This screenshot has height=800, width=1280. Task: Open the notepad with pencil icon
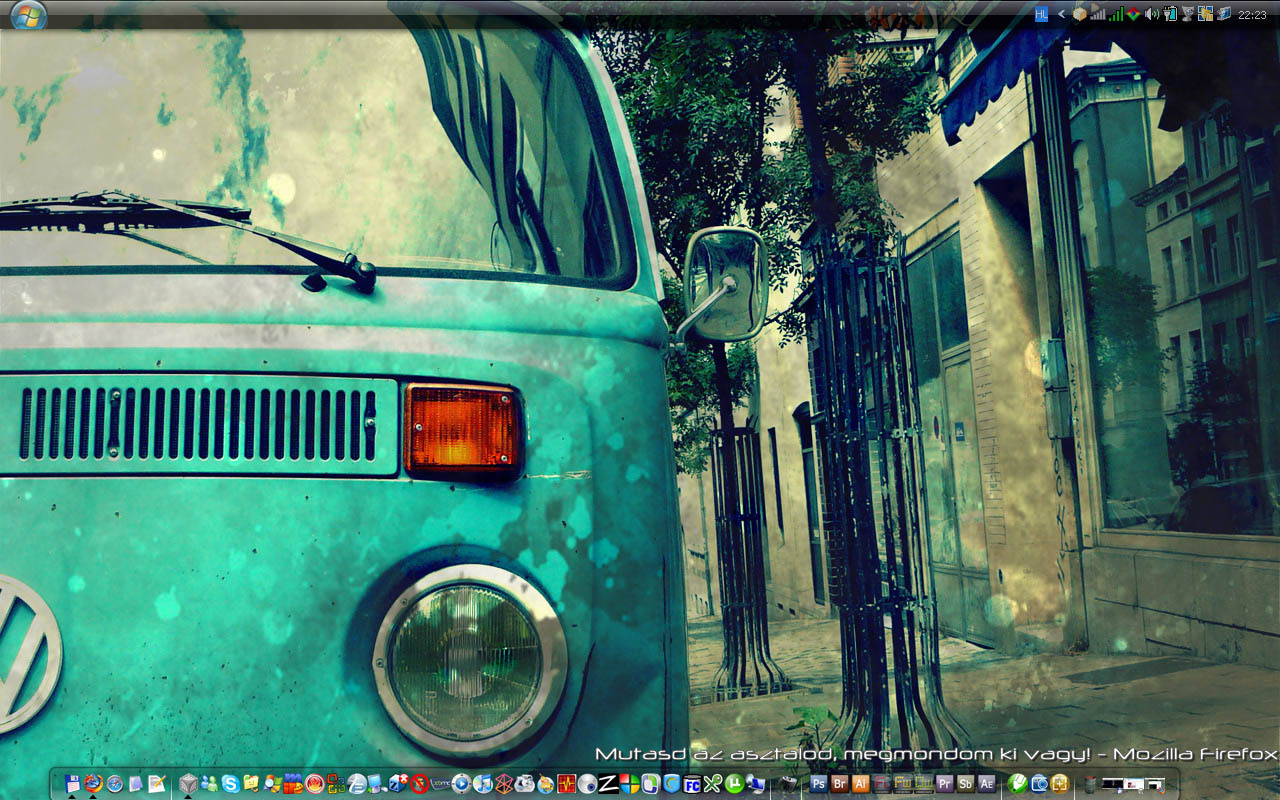pos(157,783)
